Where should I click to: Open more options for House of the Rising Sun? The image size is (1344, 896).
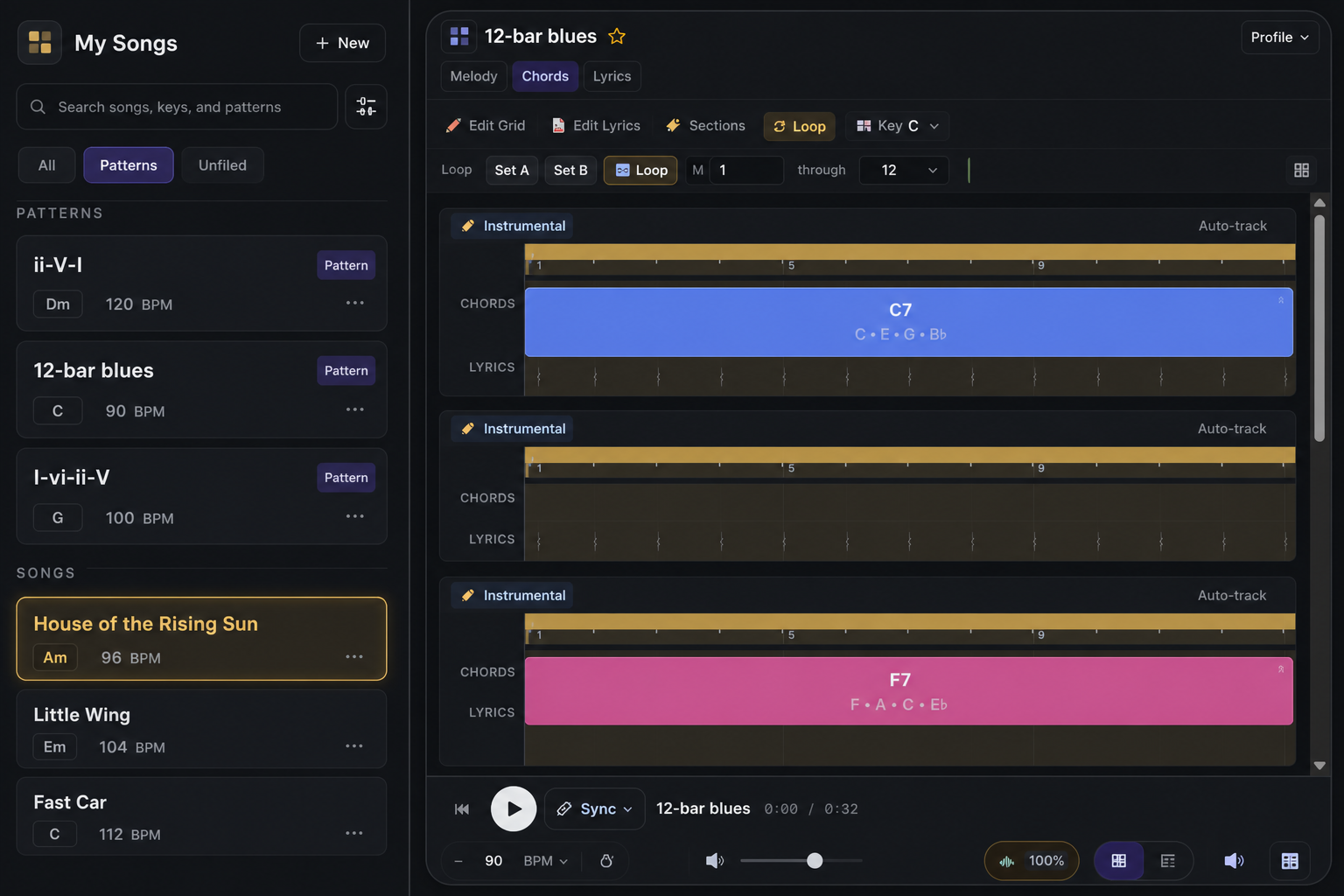click(x=354, y=656)
